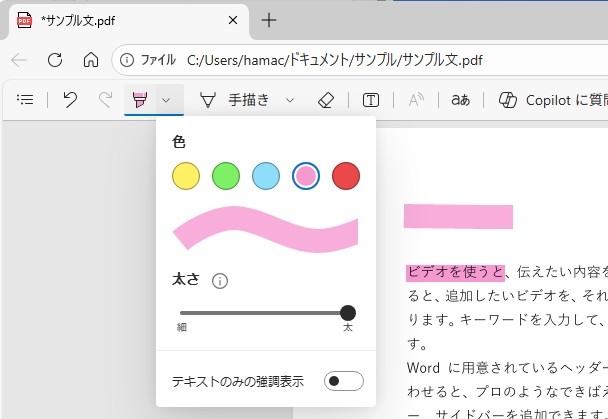Open a new browser tab
Screen dimensions: 608x419
click(269, 20)
